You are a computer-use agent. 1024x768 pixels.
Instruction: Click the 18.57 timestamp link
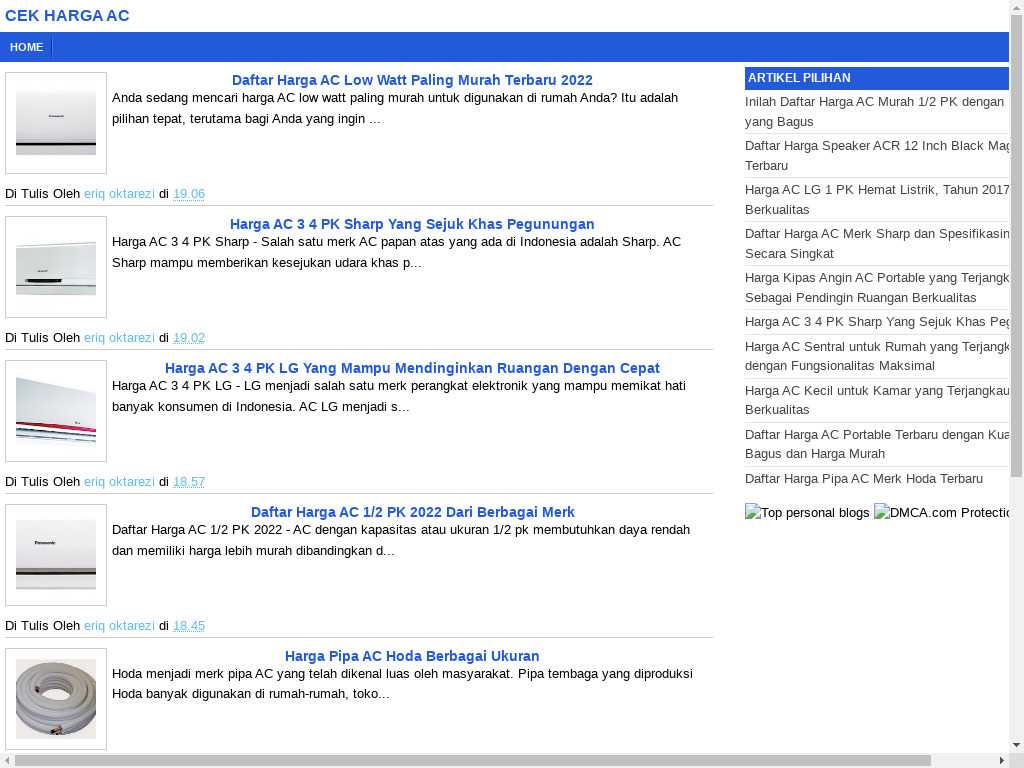(x=189, y=481)
